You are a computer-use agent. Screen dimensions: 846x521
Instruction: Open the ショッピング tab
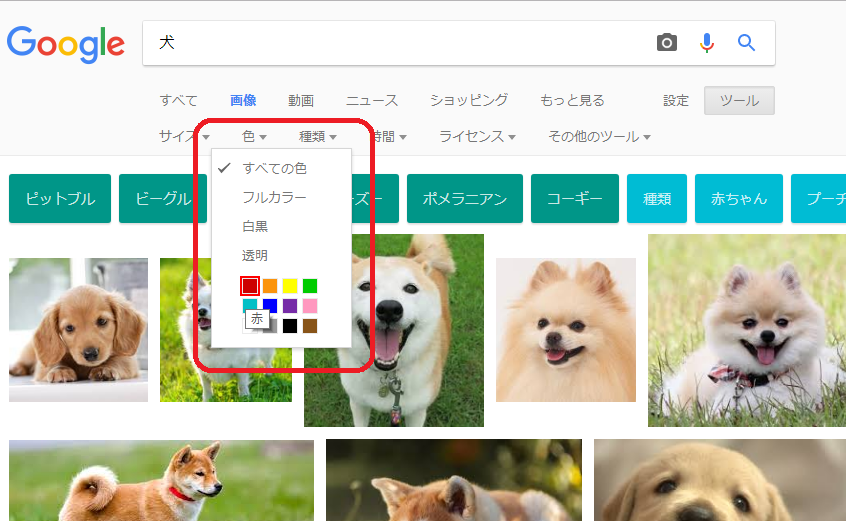pyautogui.click(x=469, y=100)
